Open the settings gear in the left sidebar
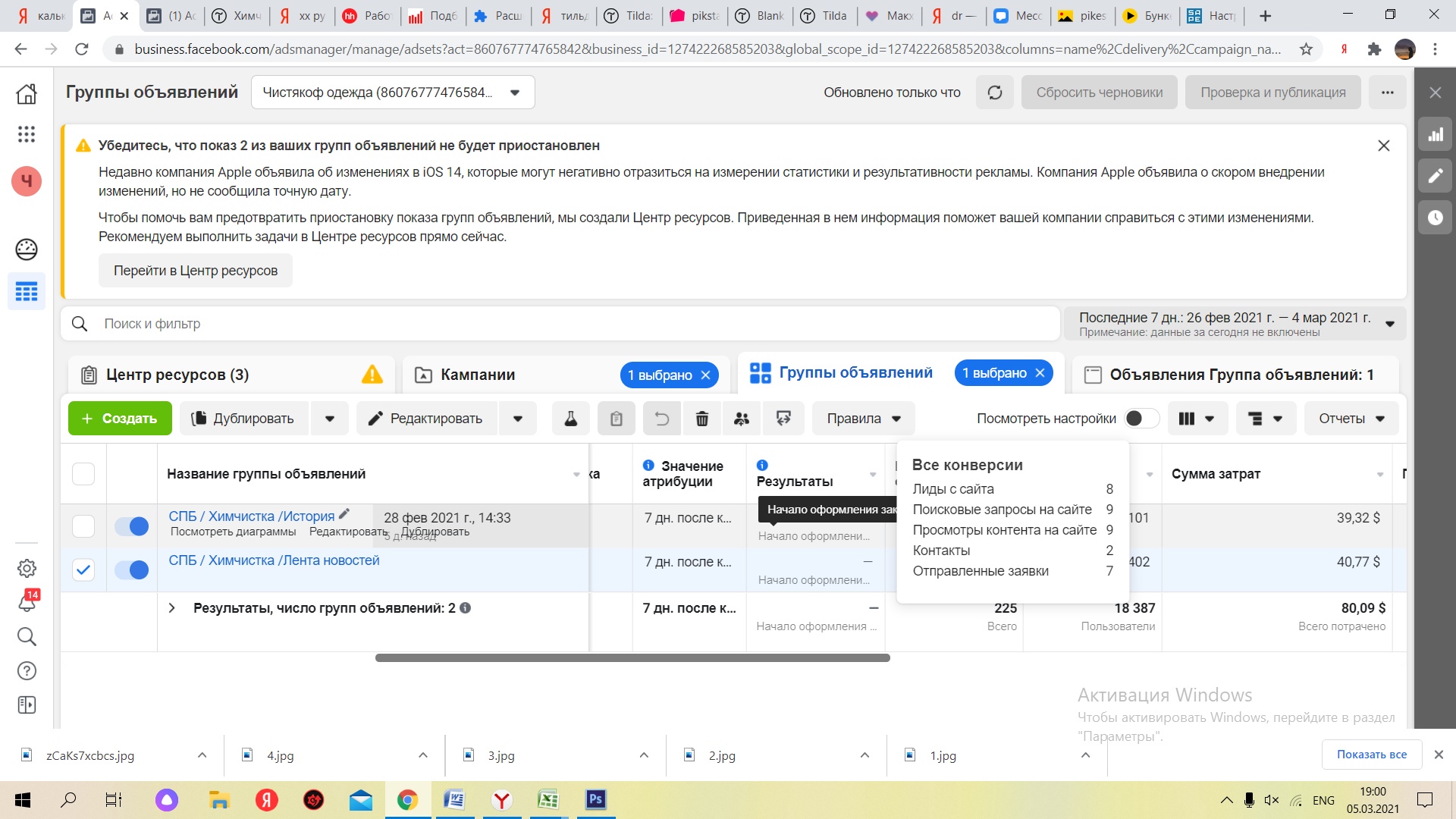The image size is (1456, 819). click(27, 568)
